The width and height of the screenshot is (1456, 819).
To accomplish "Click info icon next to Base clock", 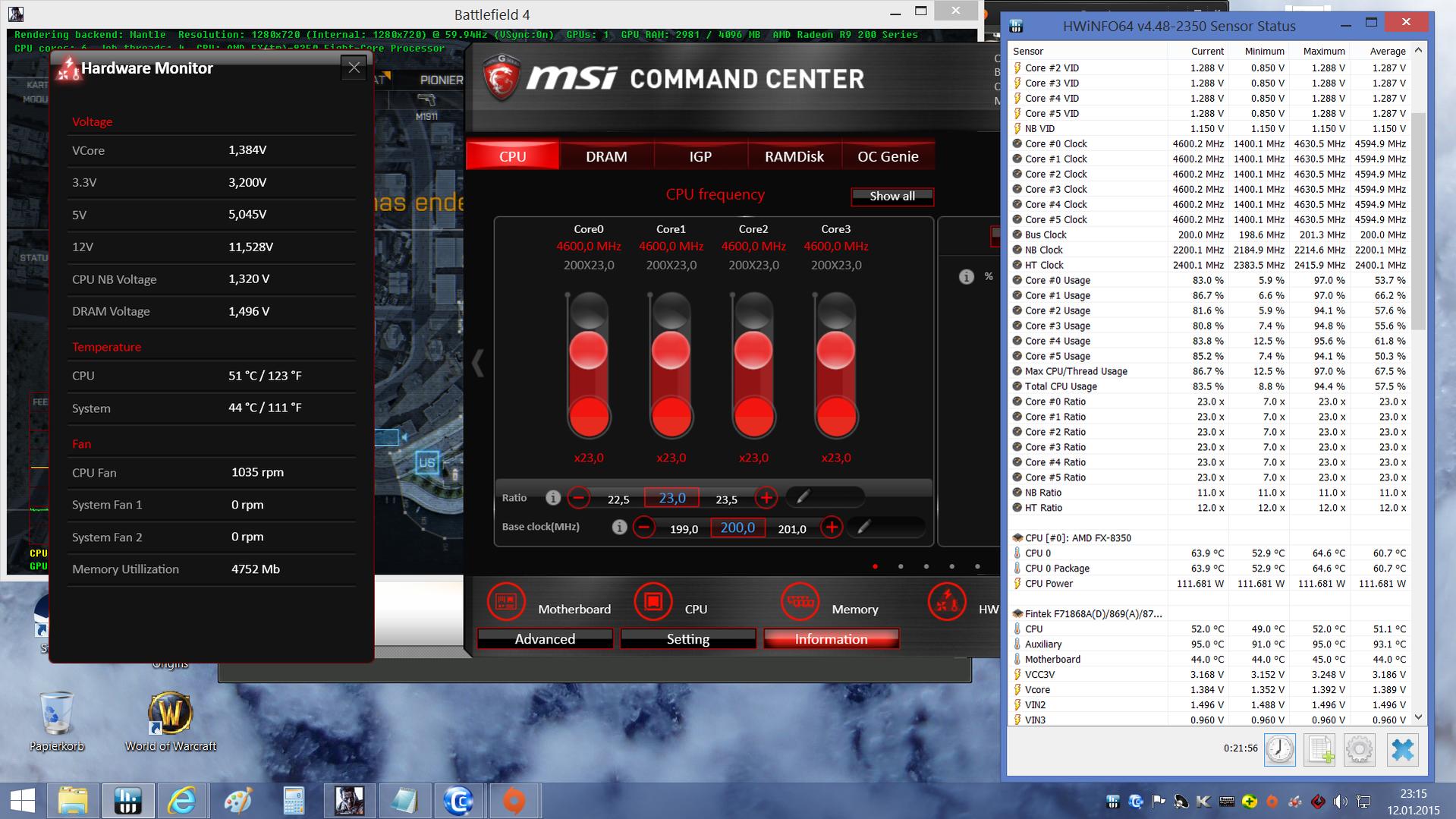I will [620, 527].
